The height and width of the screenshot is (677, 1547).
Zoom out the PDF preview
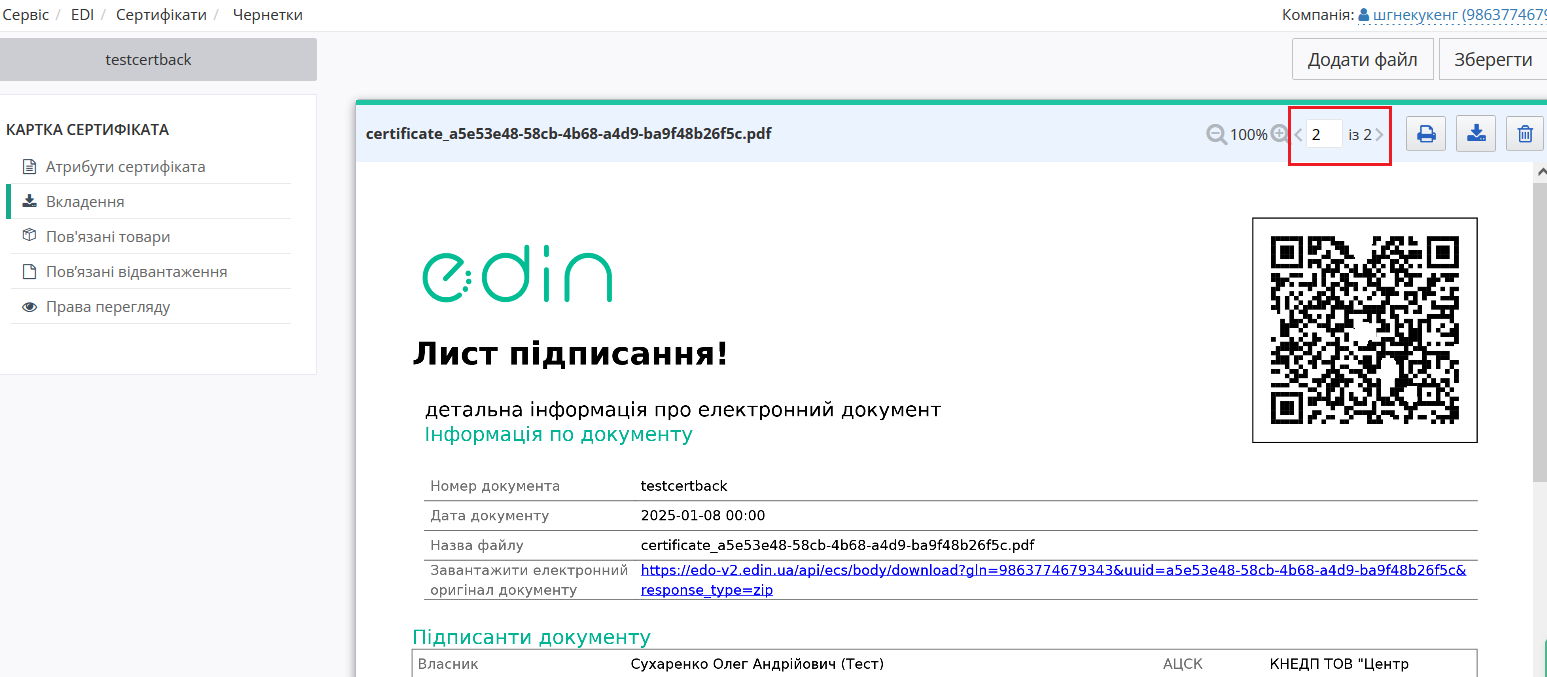coord(1216,134)
